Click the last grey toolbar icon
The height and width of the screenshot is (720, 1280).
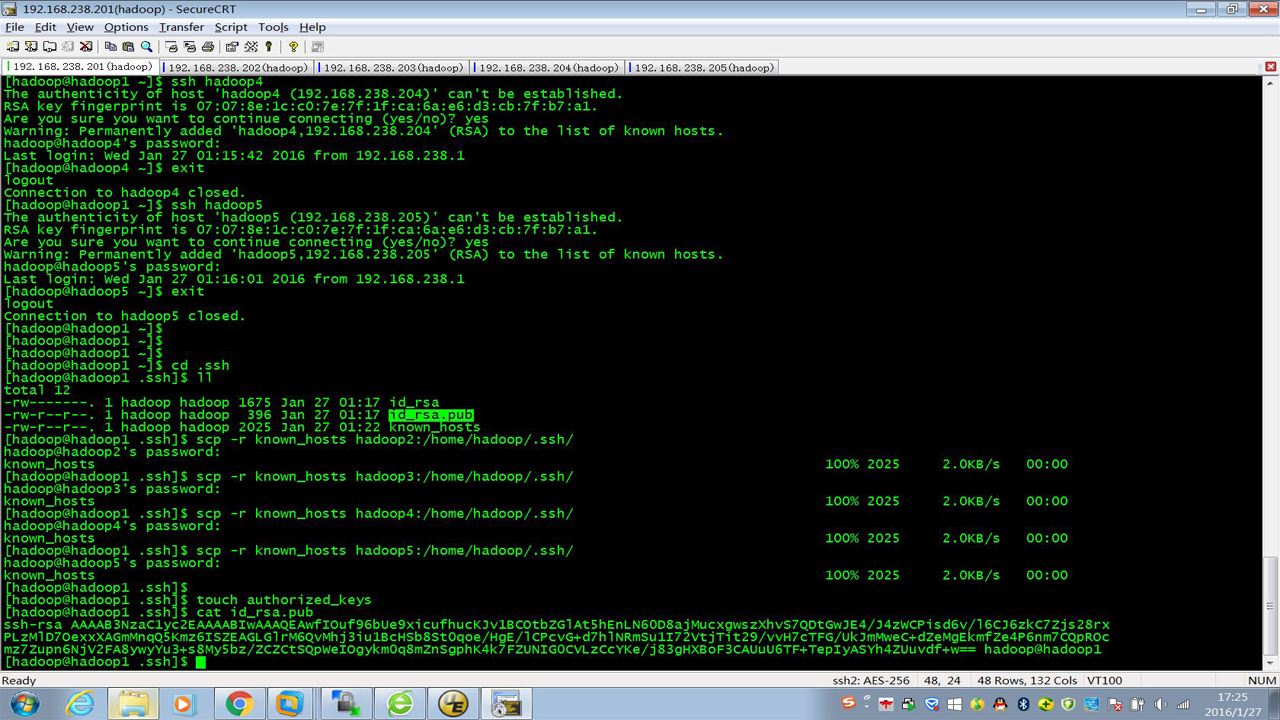click(x=318, y=46)
